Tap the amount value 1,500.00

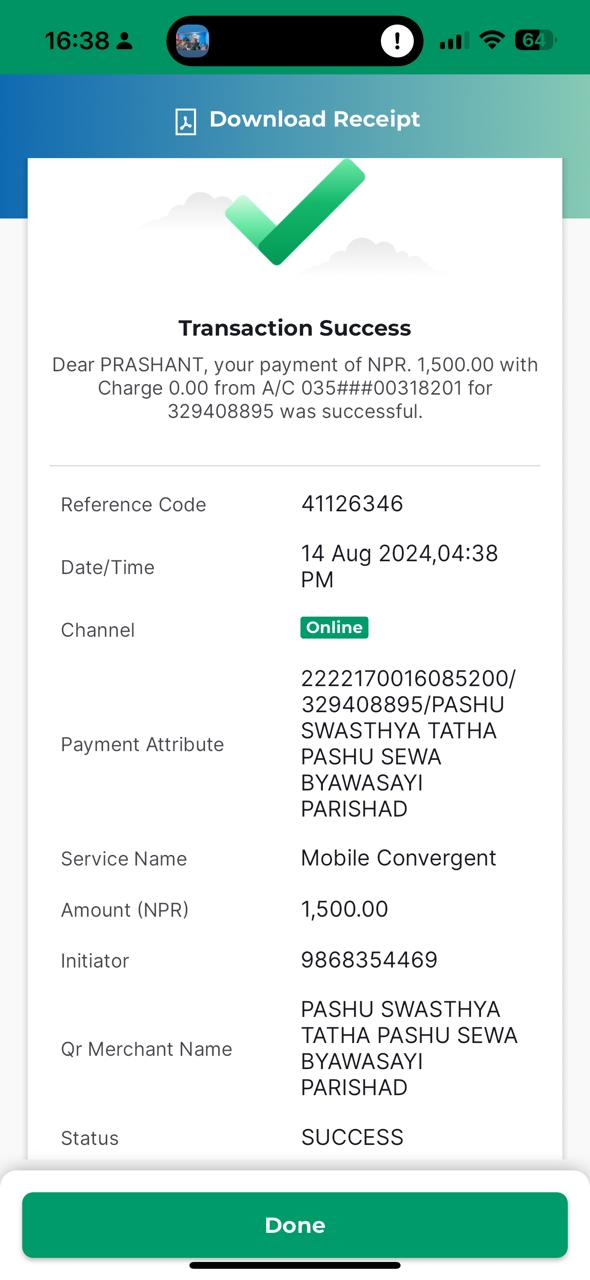point(344,909)
